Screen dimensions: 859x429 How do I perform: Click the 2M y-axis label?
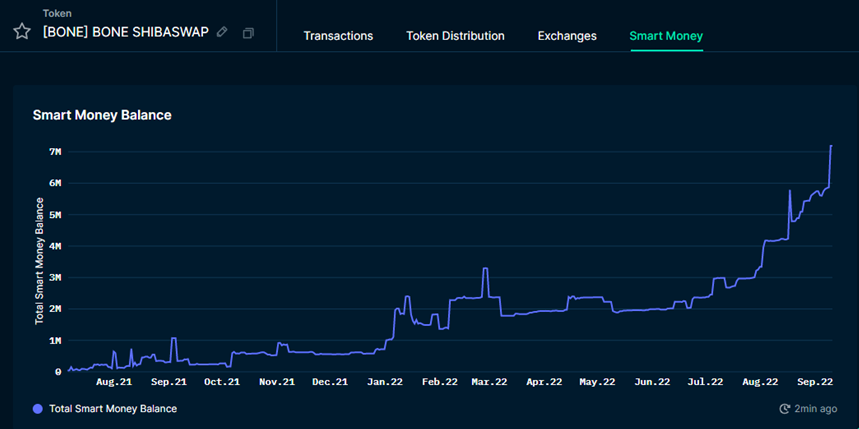click(55, 309)
